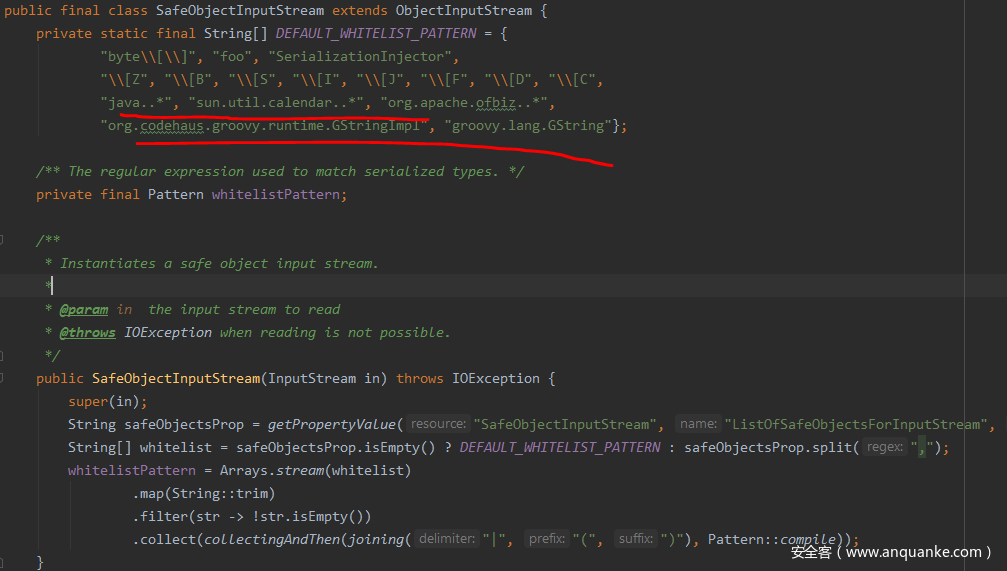Click the prefix: parameter hint

pyautogui.click(x=547, y=539)
